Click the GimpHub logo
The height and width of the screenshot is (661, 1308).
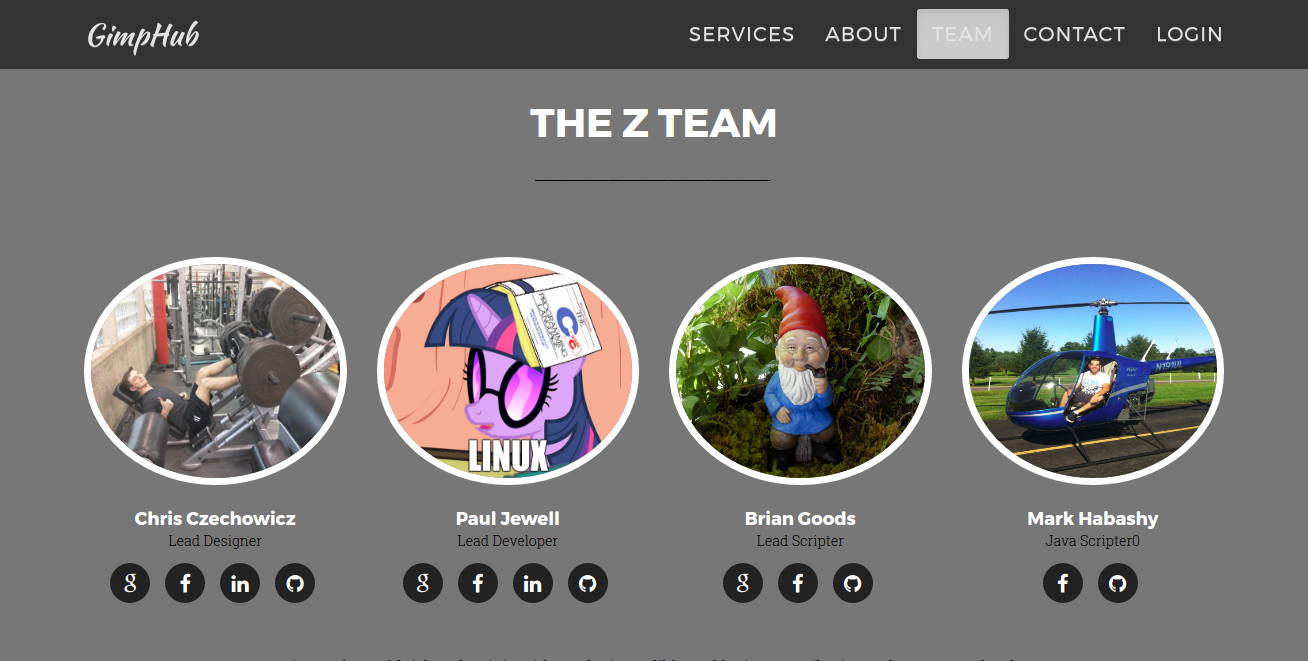pos(143,36)
